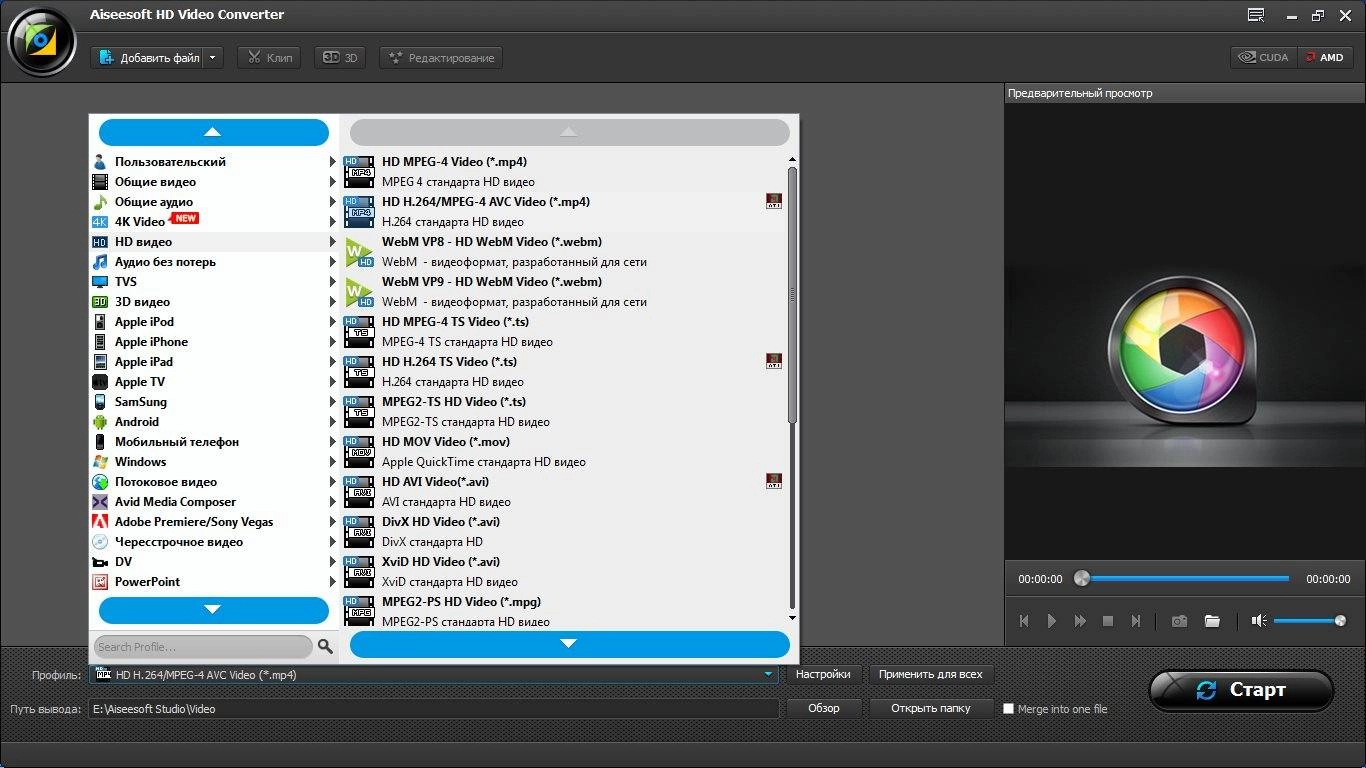Image resolution: width=1366 pixels, height=768 pixels.
Task: Open Редактирование (Edit) tool
Action: 441,58
